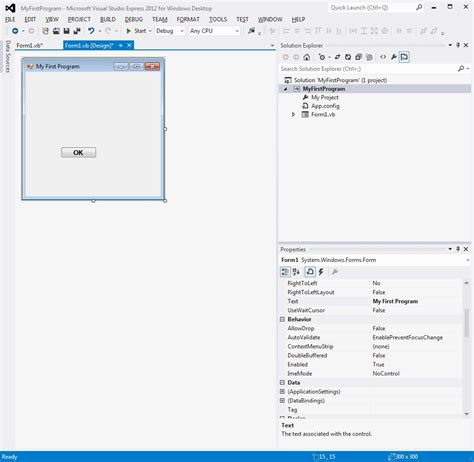Click the pin icon on Form1.vb [Design] tab
Image resolution: width=474 pixels, height=462 pixels.
(121, 45)
